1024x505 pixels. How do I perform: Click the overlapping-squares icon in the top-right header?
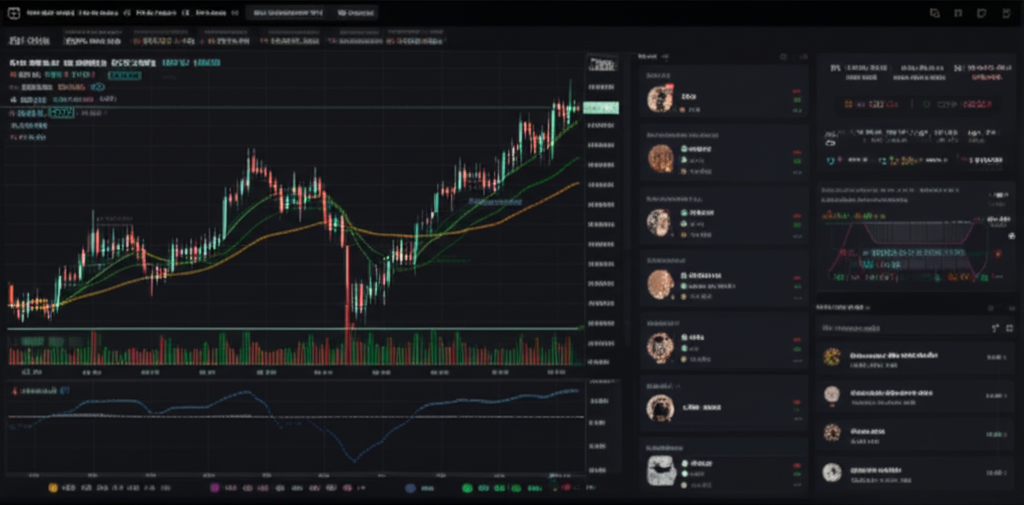(935, 13)
